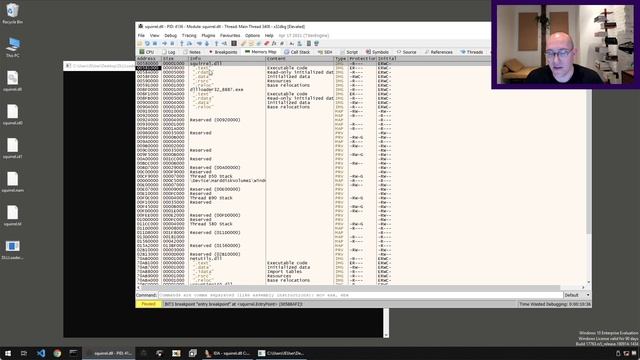
Task: Open the Debug menu
Action: 170,36
